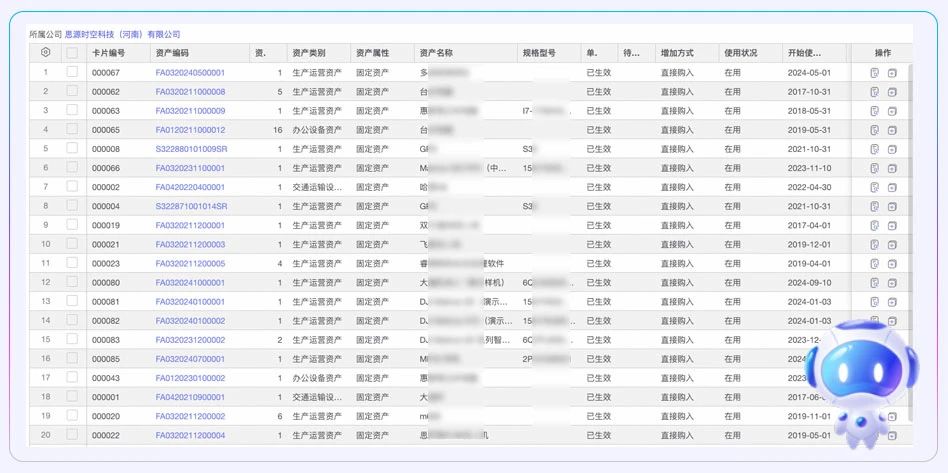Open asset code FA0120230100002
The image size is (948, 473).
(190, 378)
